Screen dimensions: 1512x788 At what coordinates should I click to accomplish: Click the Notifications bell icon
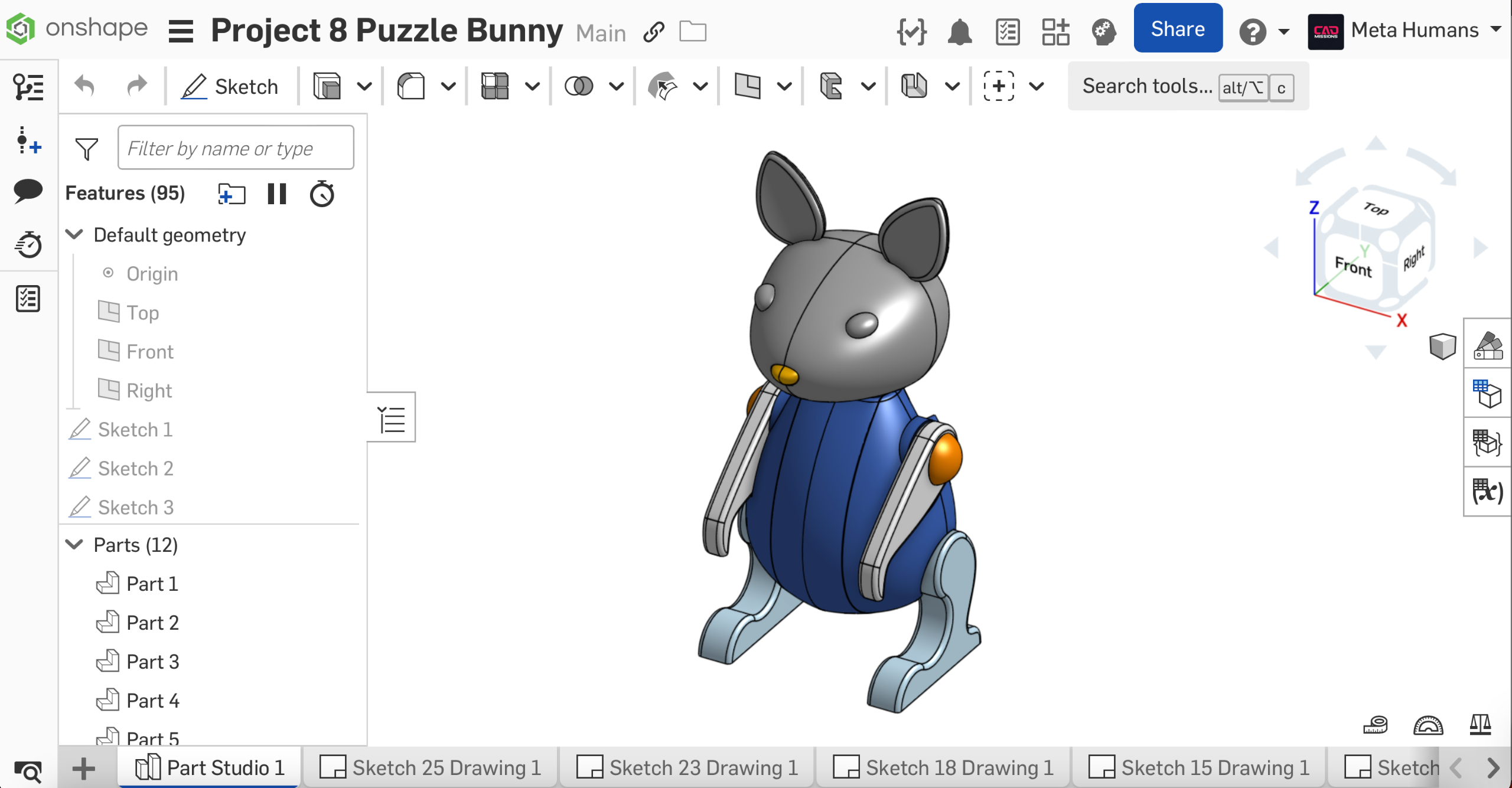tap(959, 31)
